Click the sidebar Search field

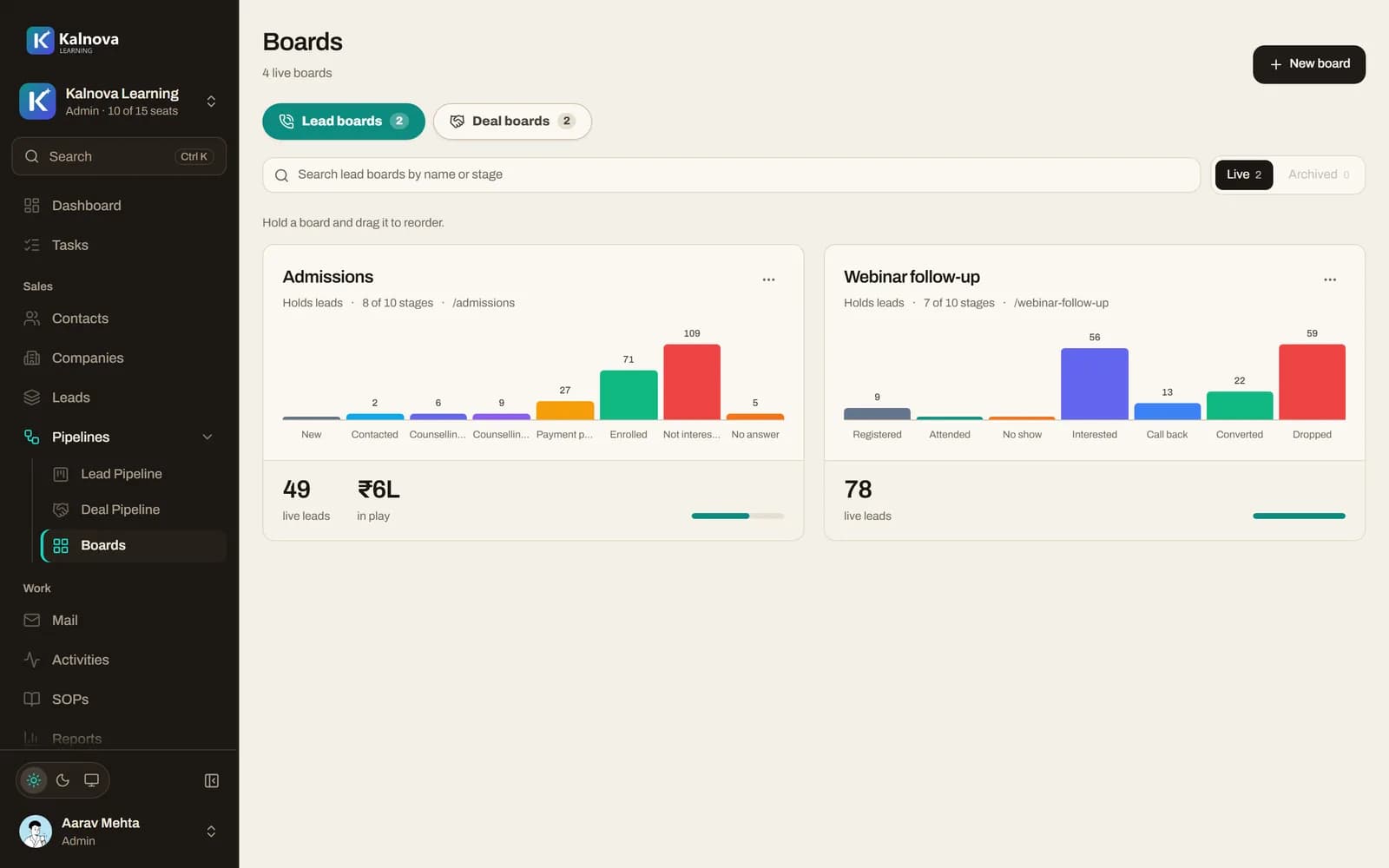click(x=119, y=156)
